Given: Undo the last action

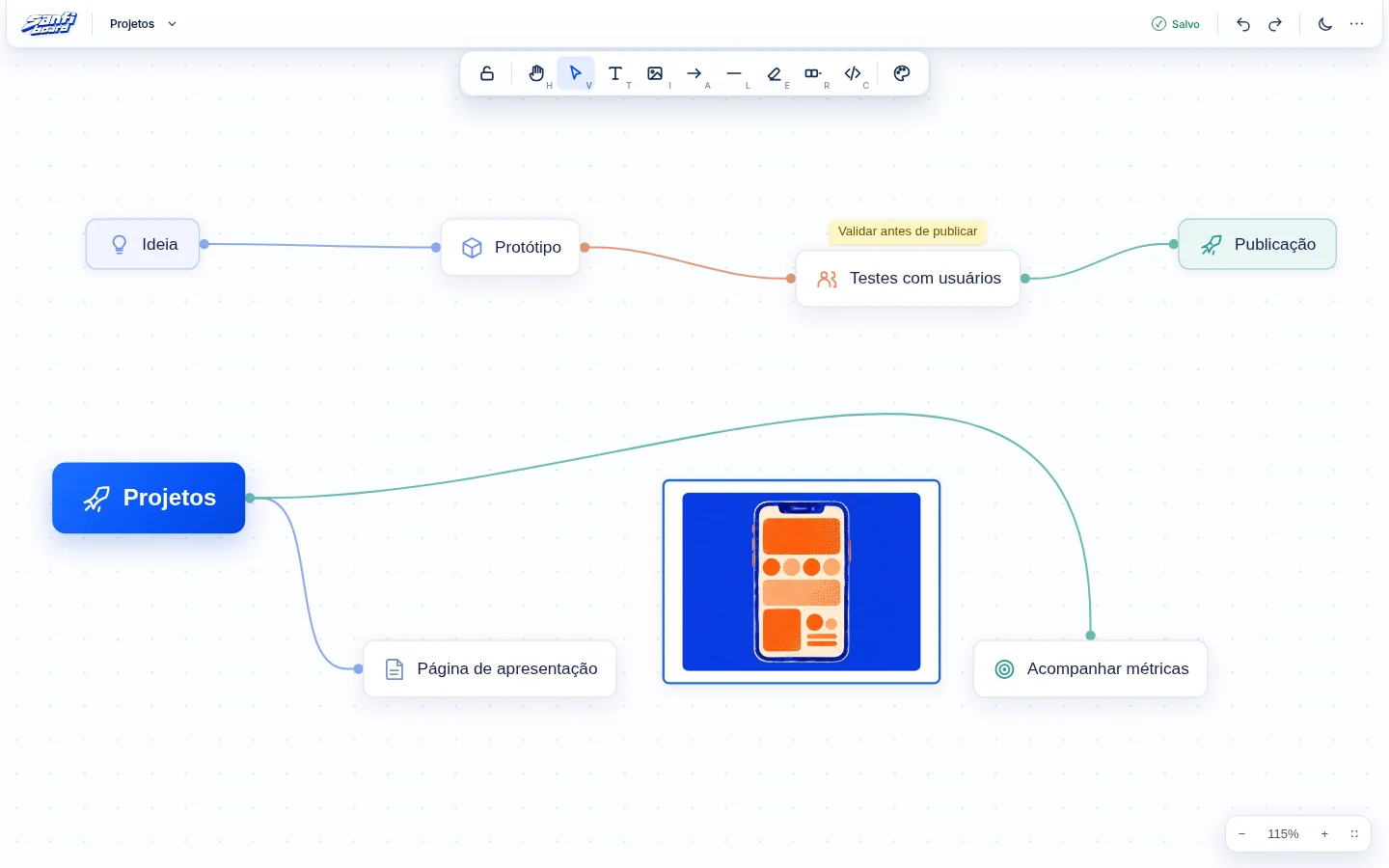Looking at the screenshot, I should coord(1243,24).
